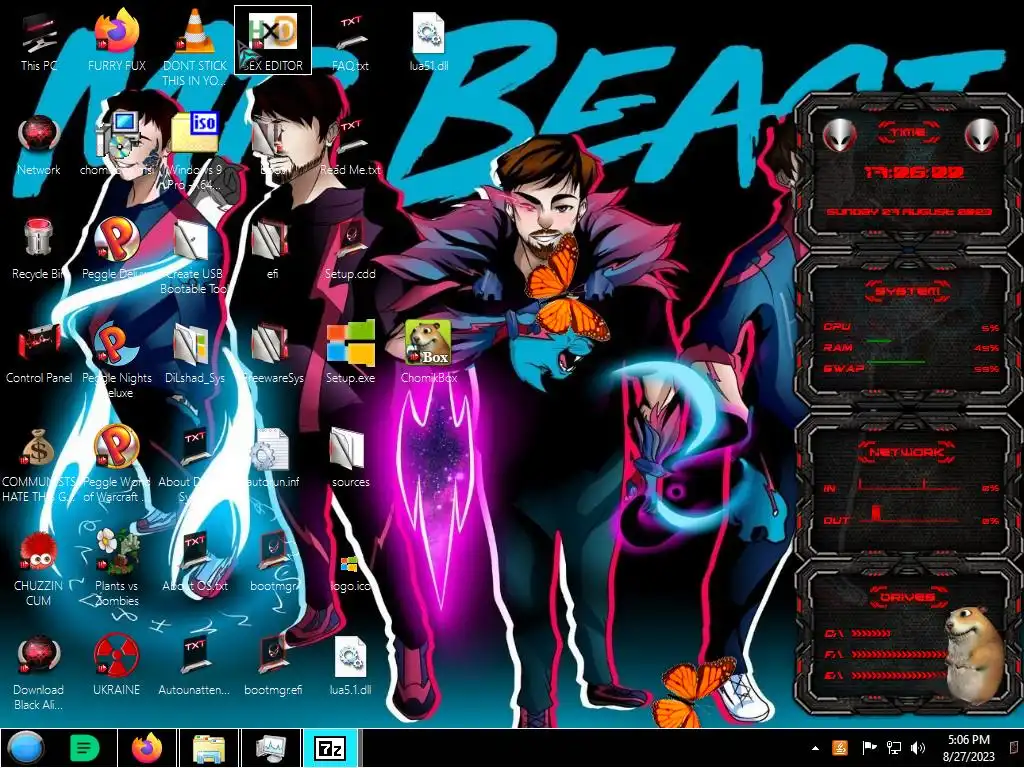This screenshot has height=768, width=1024.
Task: Open Create USB Bootable Tool icon
Action: [x=194, y=256]
